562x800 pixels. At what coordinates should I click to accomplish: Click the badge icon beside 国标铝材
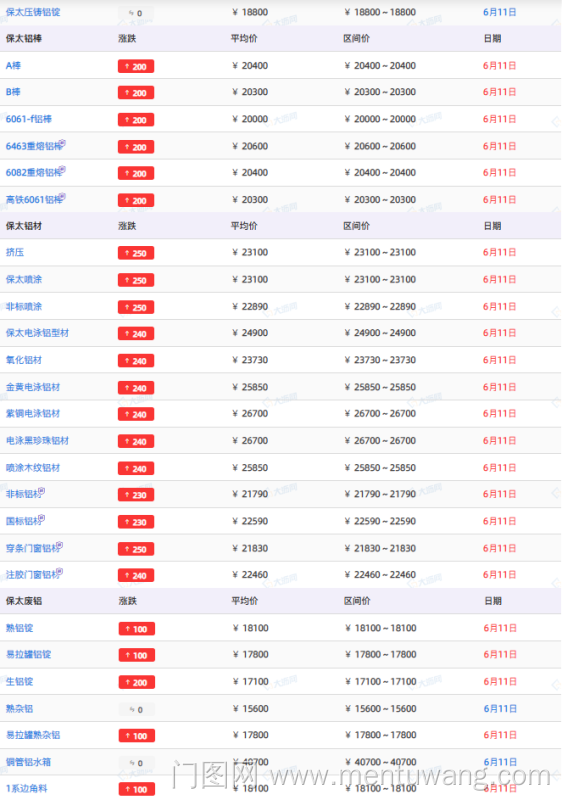click(42, 518)
